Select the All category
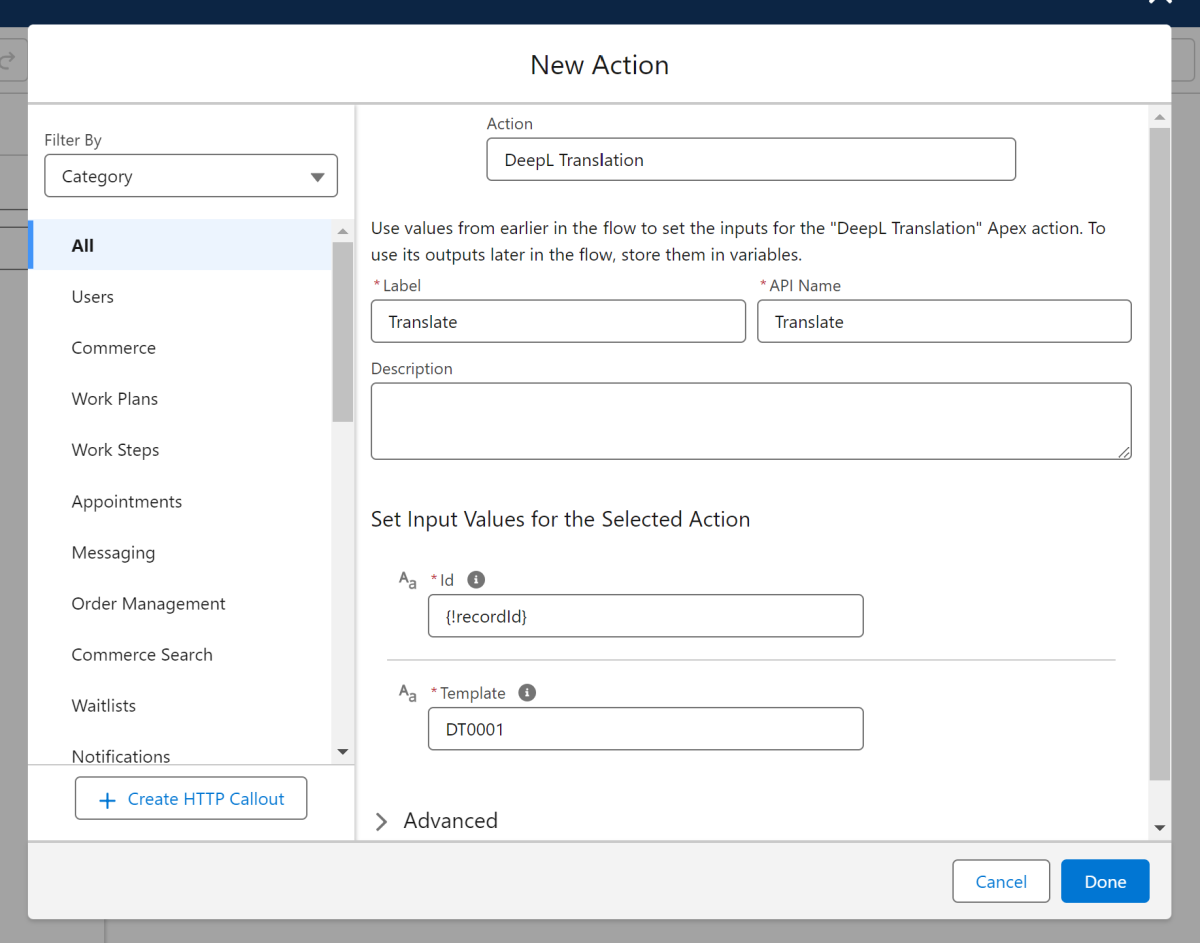1200x943 pixels. pos(83,246)
